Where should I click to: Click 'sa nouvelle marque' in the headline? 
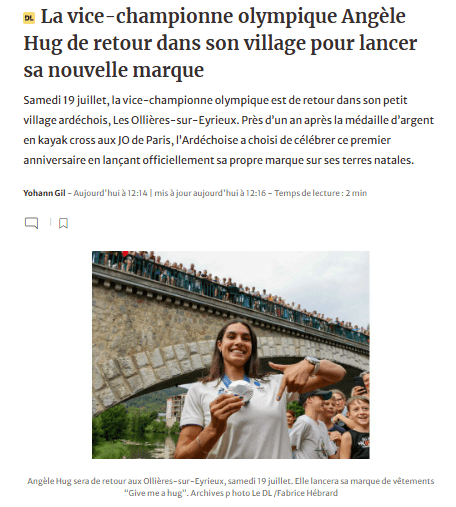pyautogui.click(x=114, y=70)
